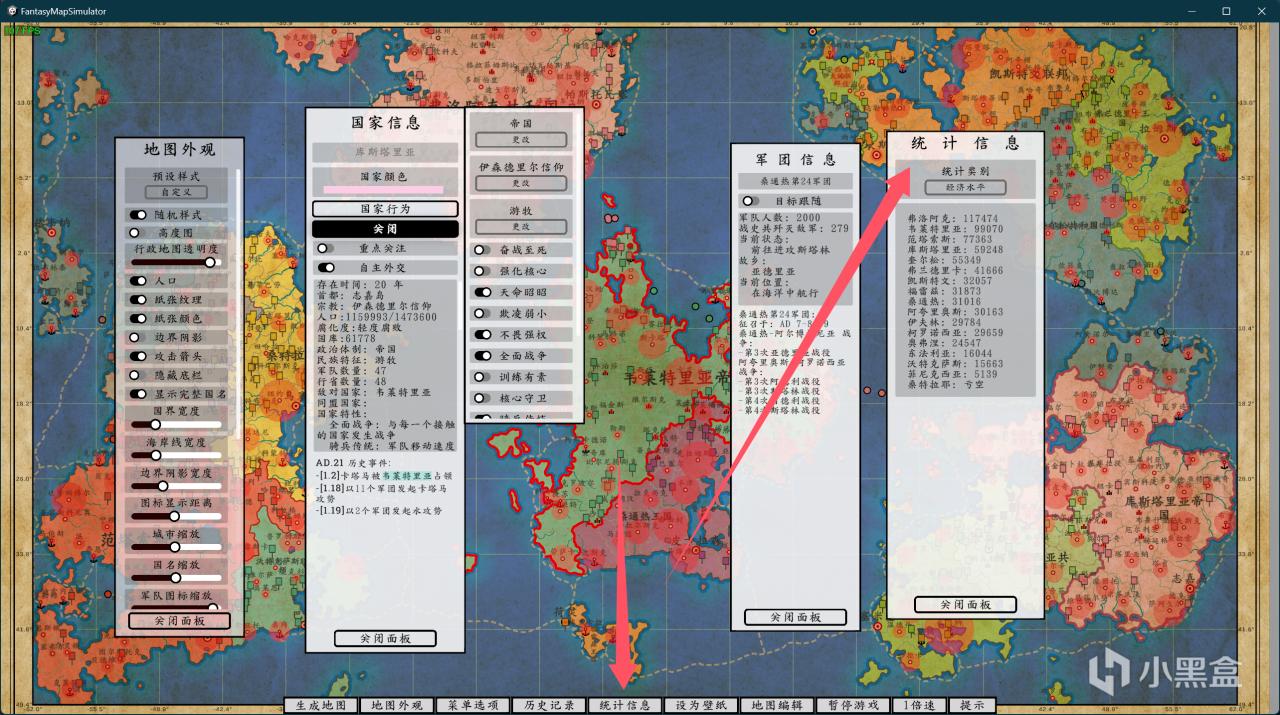Turn on the 边界阴影 switch
The width and height of the screenshot is (1280, 715).
tap(138, 337)
